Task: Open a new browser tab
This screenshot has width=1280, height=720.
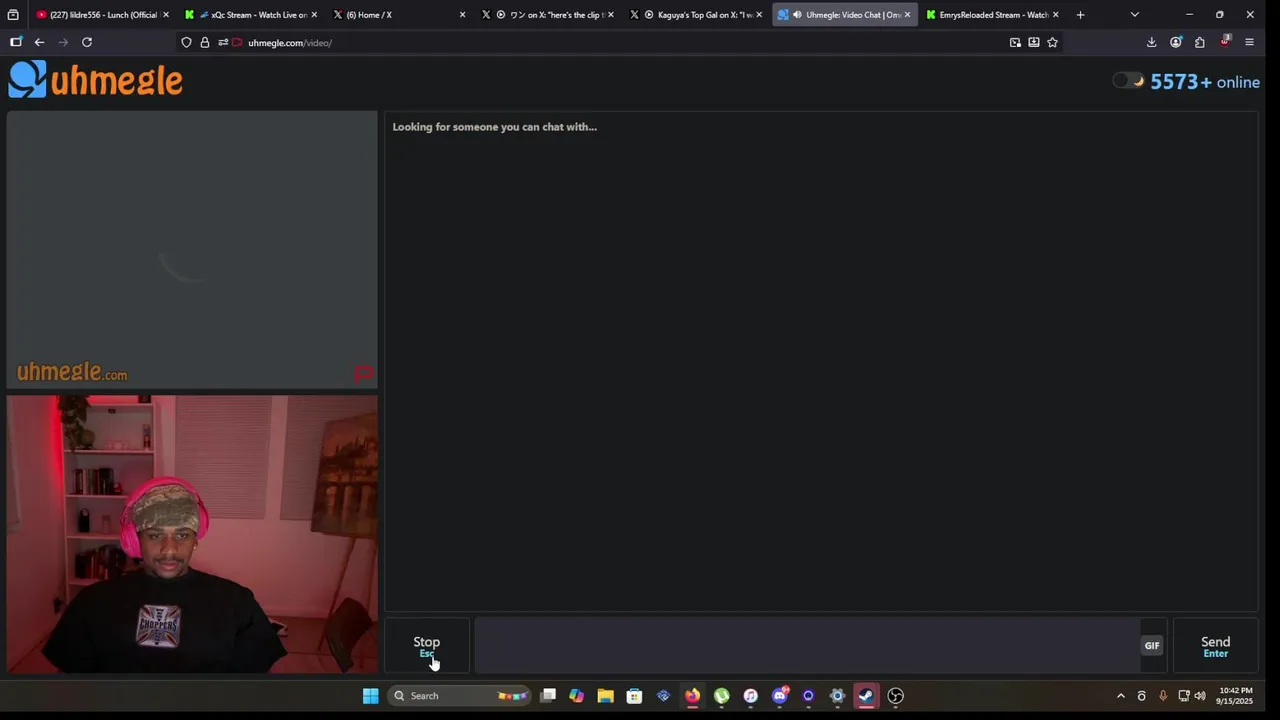Action: tap(1080, 15)
